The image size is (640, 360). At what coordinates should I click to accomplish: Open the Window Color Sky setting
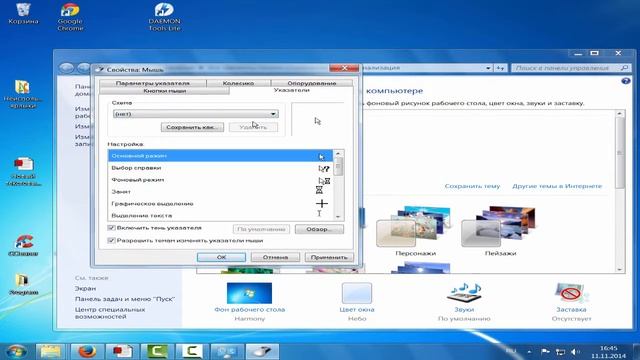pyautogui.click(x=357, y=302)
